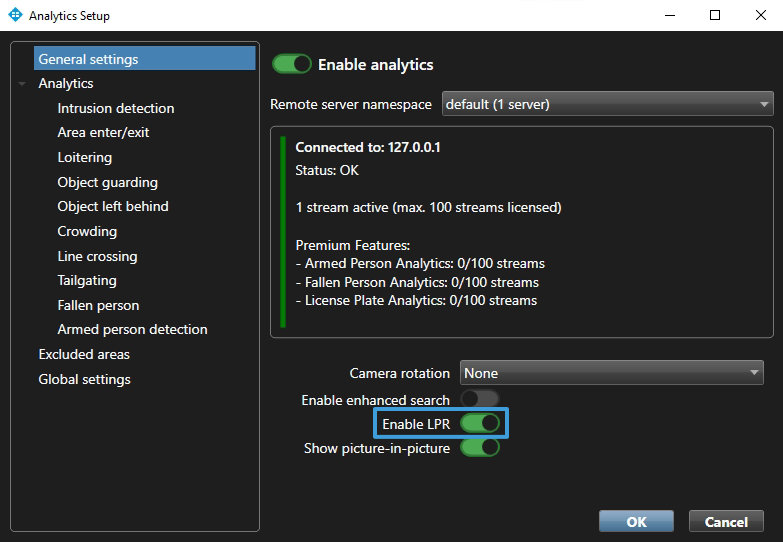Open Global settings page

[x=84, y=379]
